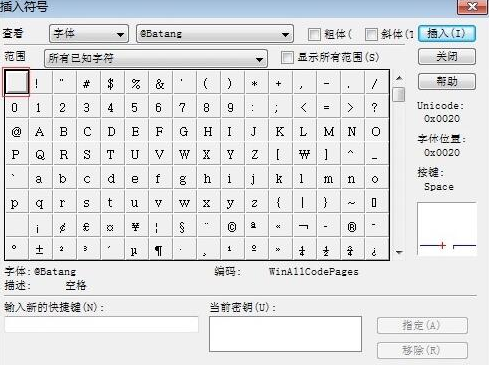Image resolution: width=489 pixels, height=365 pixels.
Task: Select the caret ^ symbol cell
Action: [353, 155]
